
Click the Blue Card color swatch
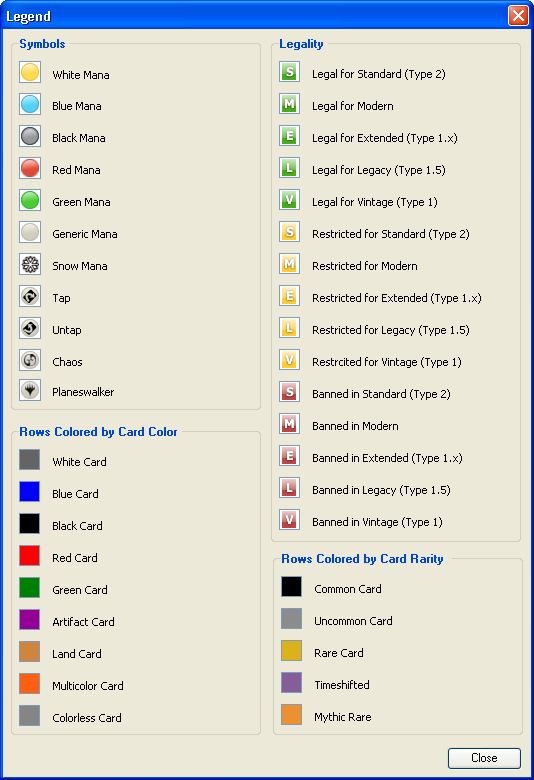pyautogui.click(x=29, y=492)
